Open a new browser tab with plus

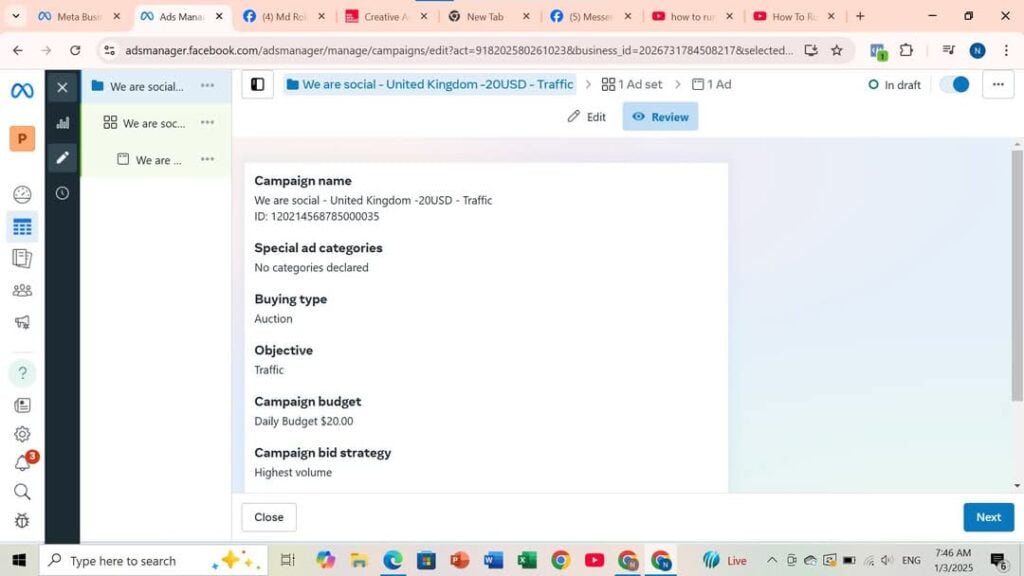tap(860, 16)
